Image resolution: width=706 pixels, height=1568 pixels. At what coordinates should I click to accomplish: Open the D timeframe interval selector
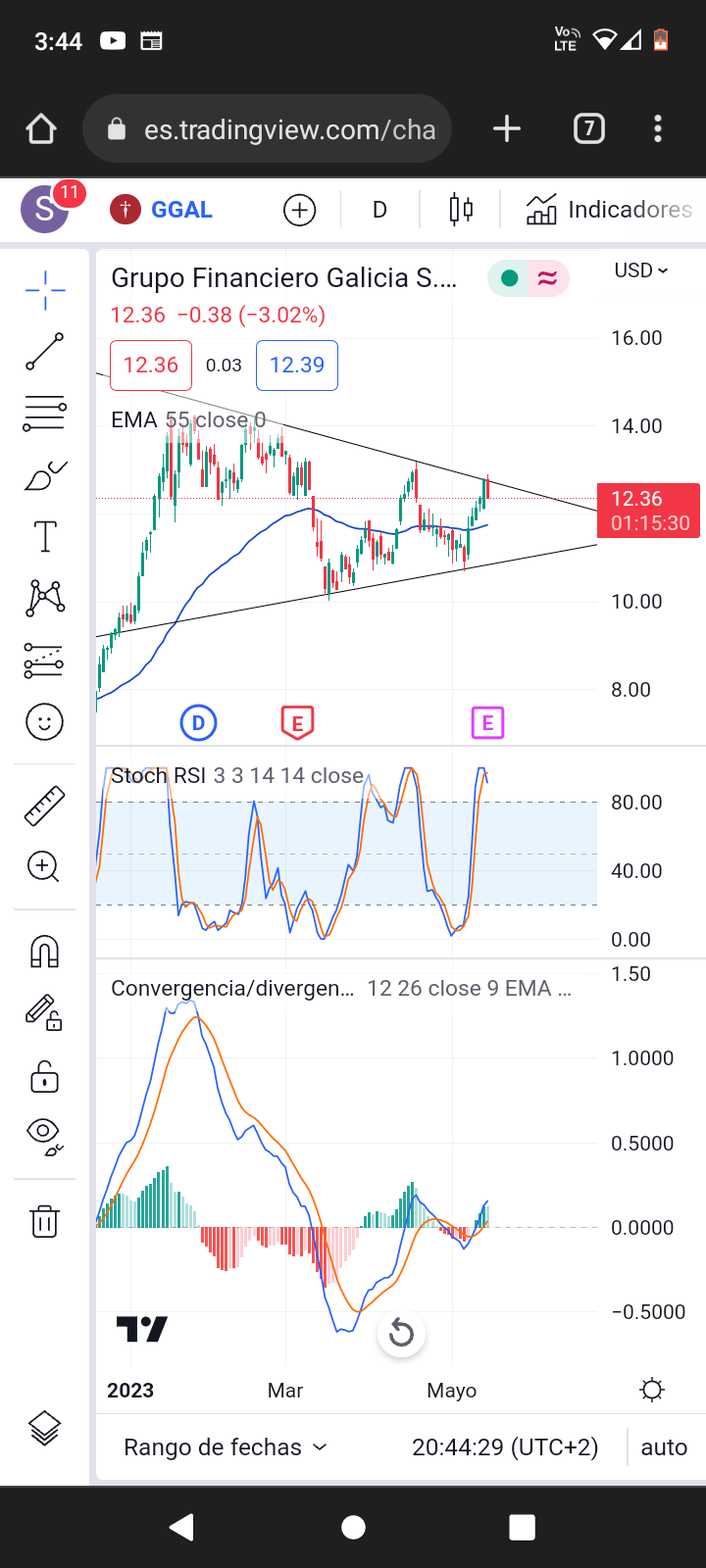point(379,210)
